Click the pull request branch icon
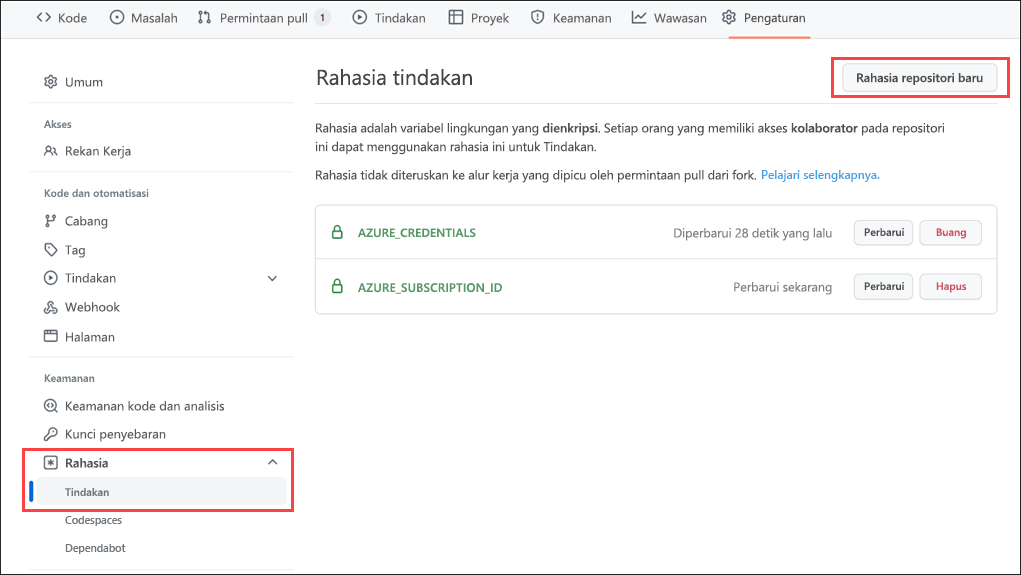1021x575 pixels. [204, 18]
